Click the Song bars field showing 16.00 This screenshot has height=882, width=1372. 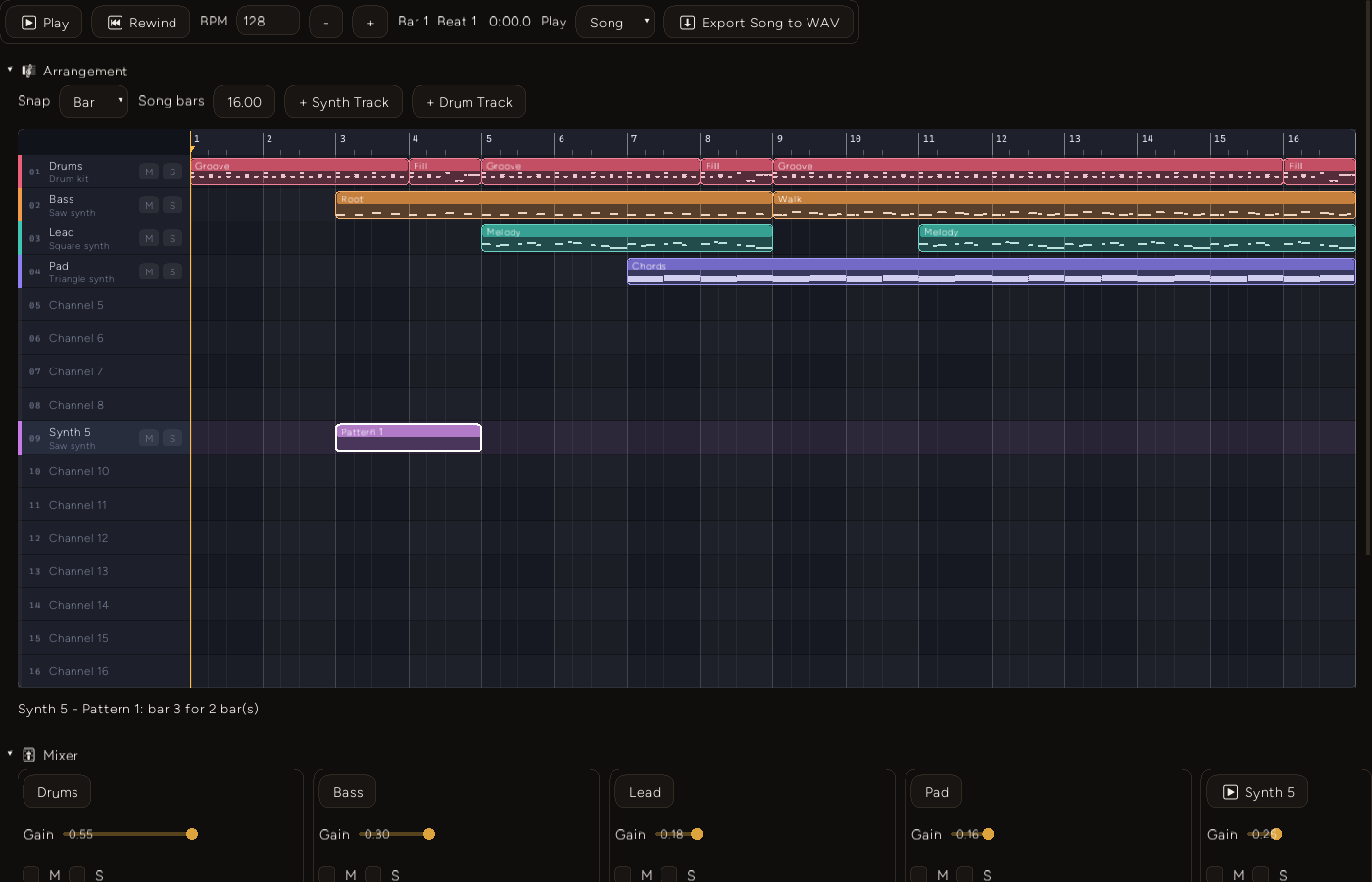tap(244, 102)
